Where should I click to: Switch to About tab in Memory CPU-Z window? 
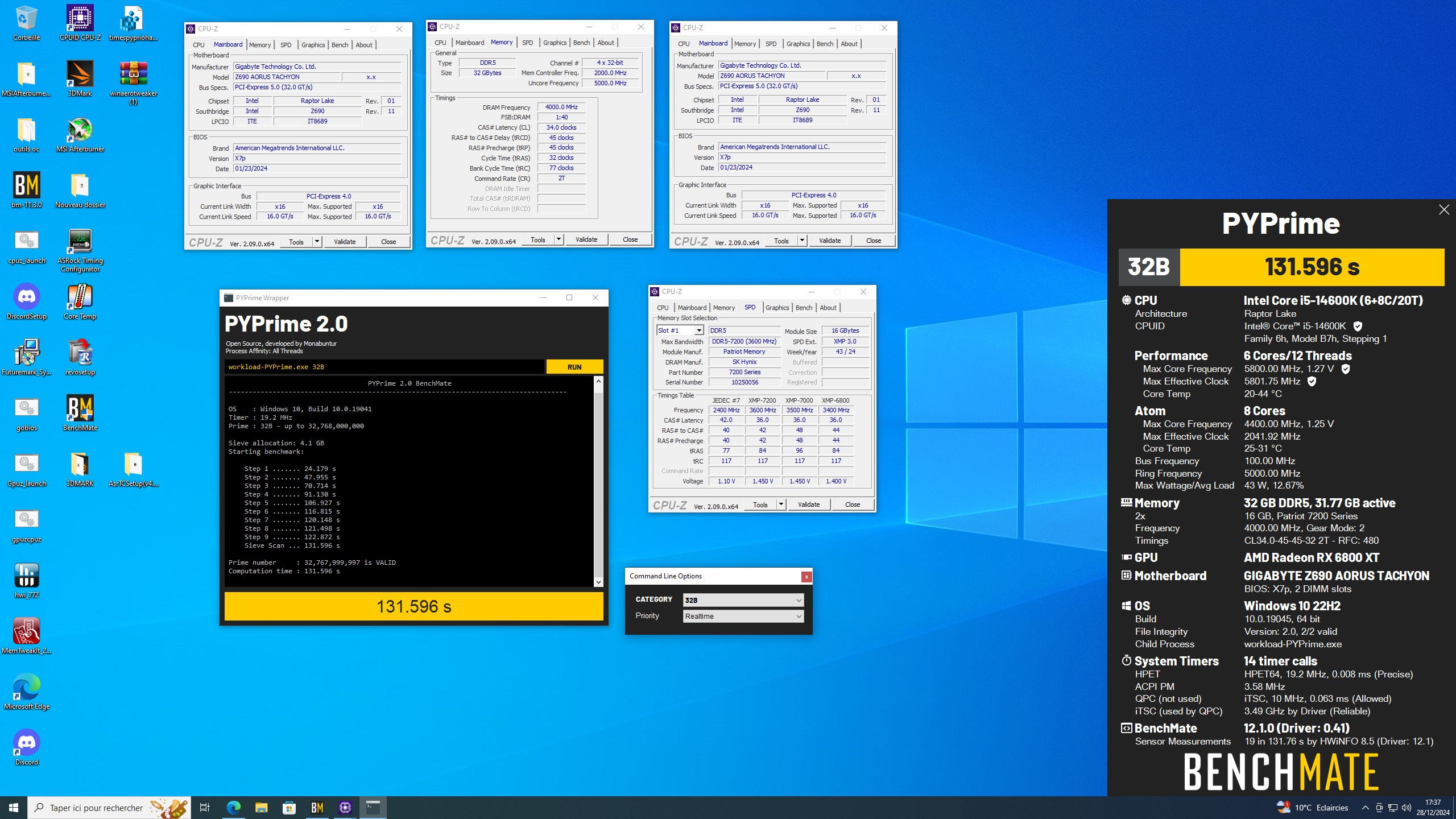coord(606,43)
